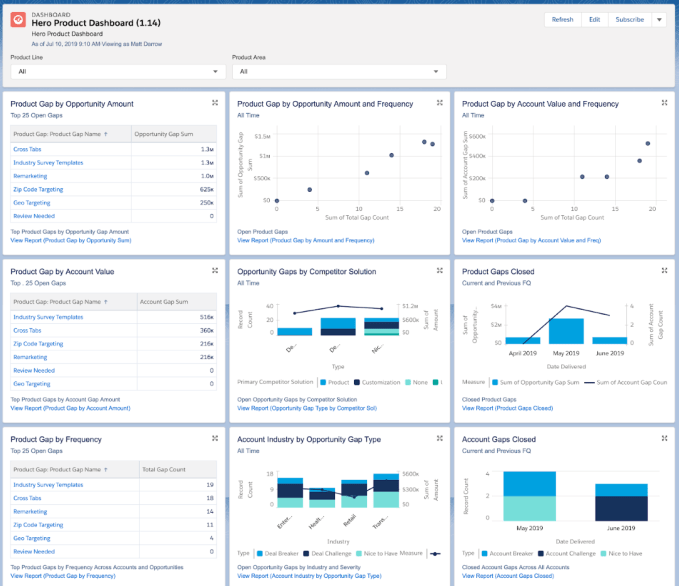Open the dropdown arrow next to Subscribe
This screenshot has width=679, height=586.
coord(659,19)
